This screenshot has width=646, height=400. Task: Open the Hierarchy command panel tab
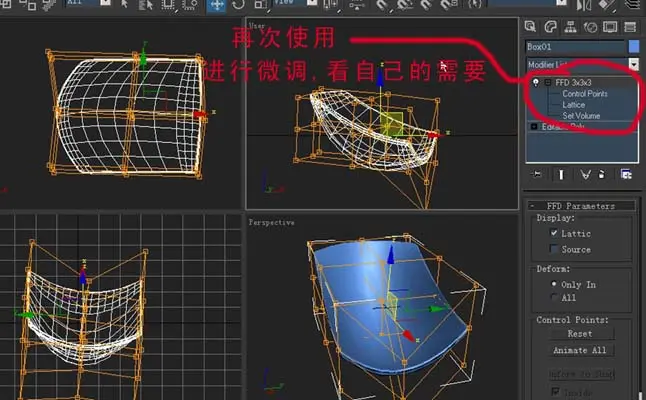coord(570,27)
